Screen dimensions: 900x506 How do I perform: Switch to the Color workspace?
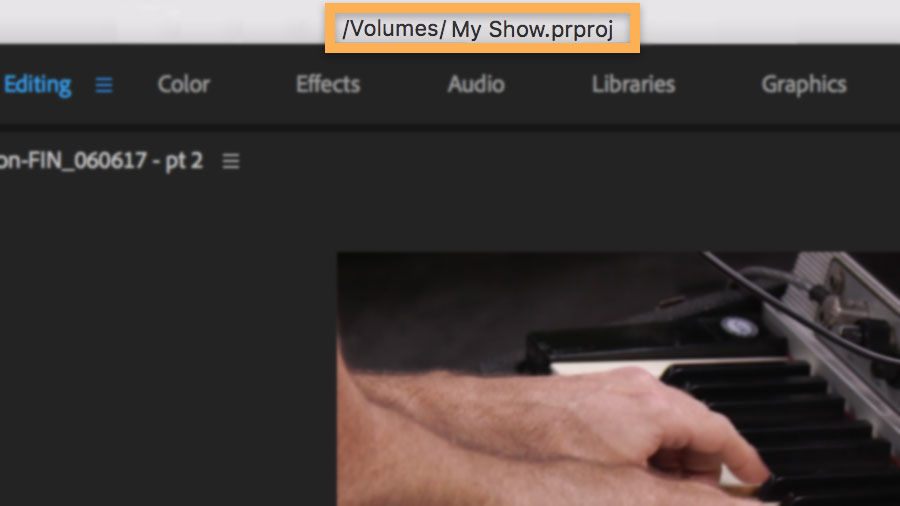coord(184,84)
